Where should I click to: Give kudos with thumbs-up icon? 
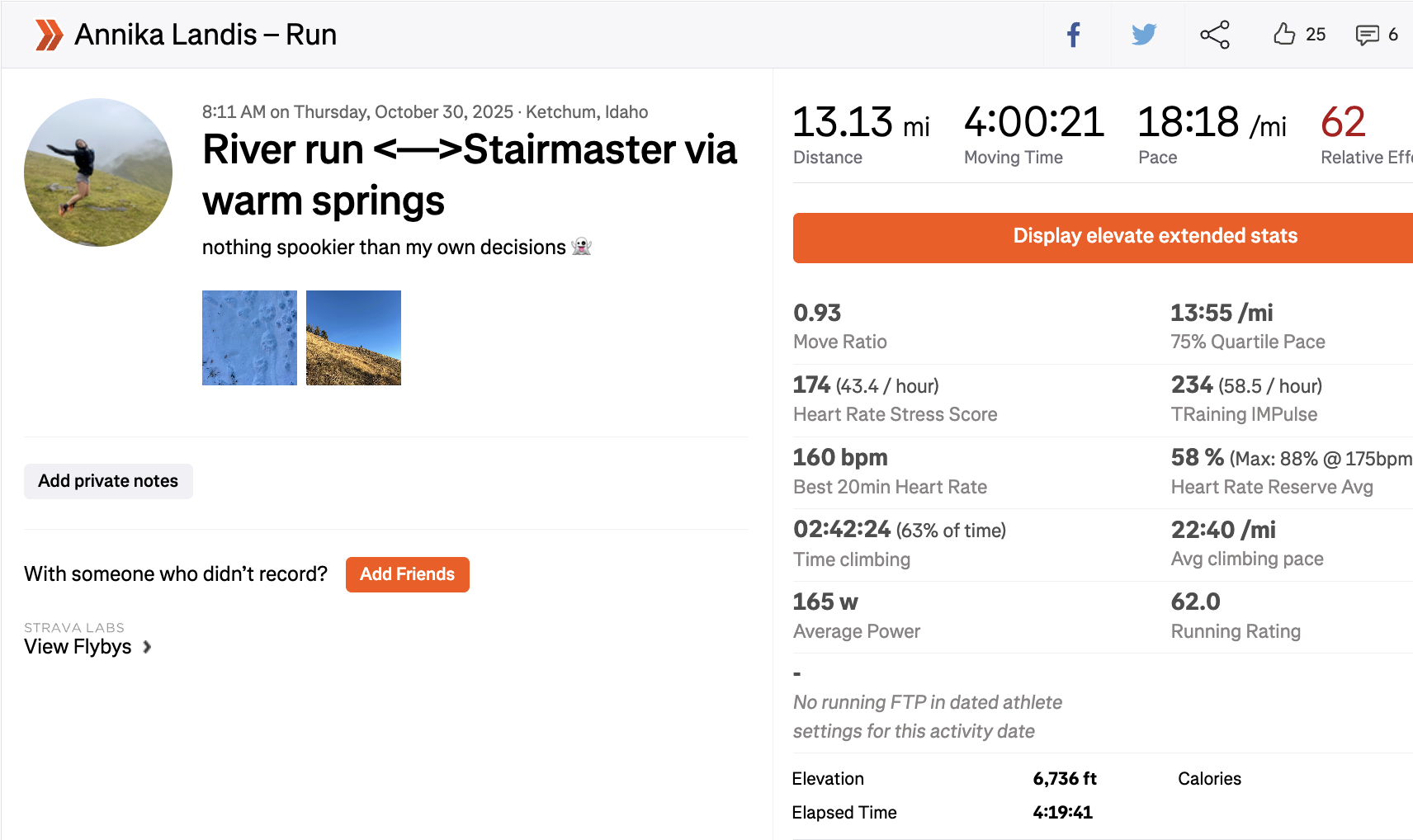pyautogui.click(x=1284, y=35)
